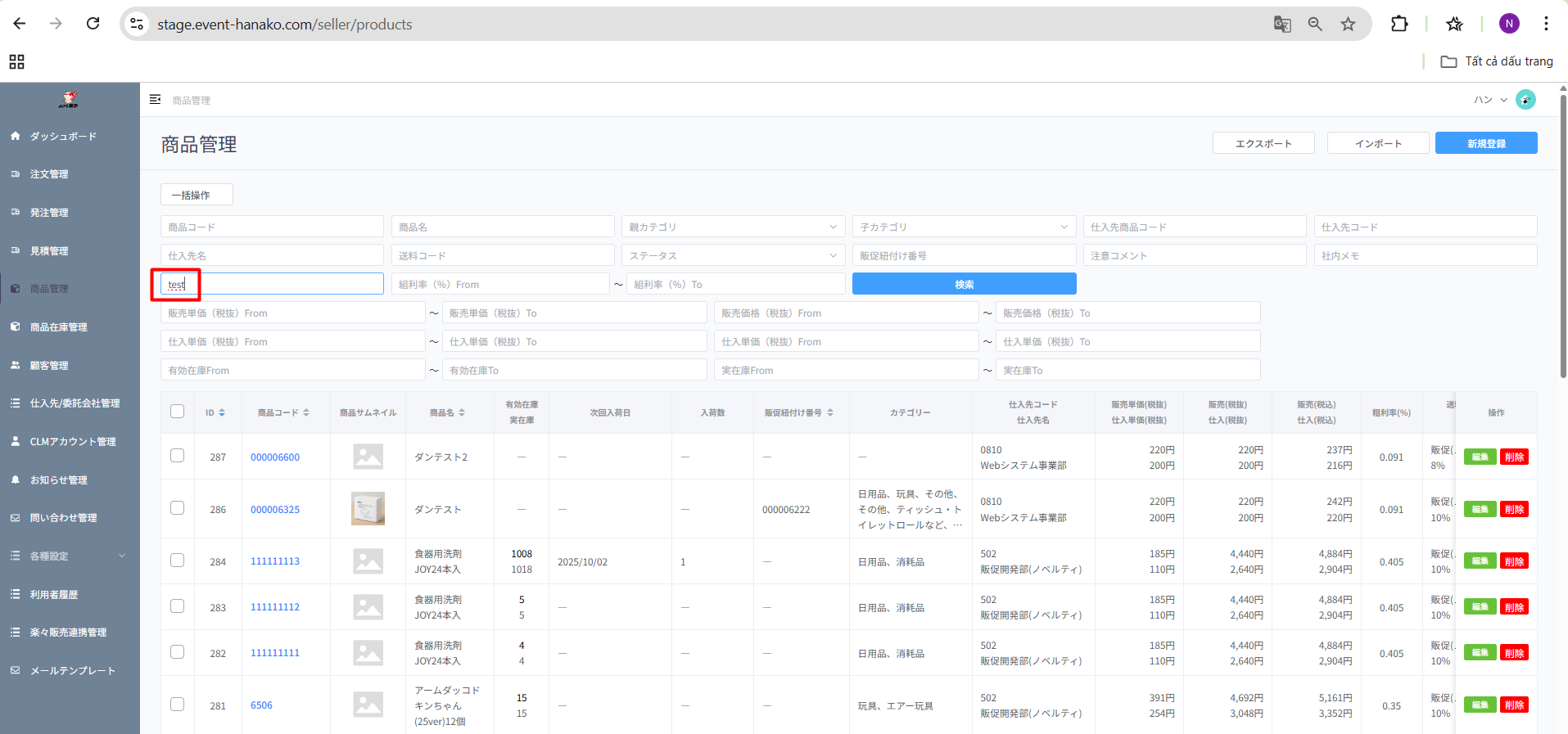Click the blue 検索 search button
1568x734 pixels.
click(964, 284)
